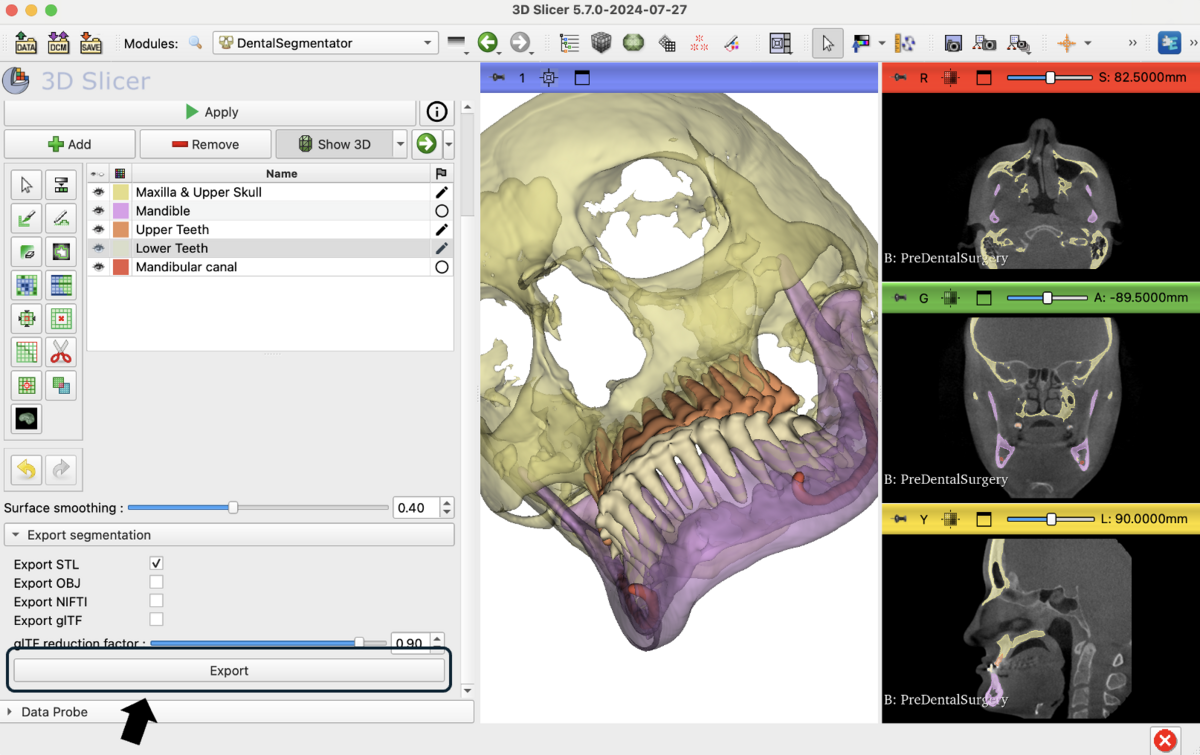Screen dimensions: 1200x755
Task: Select the Islands segment effect
Action: (x=27, y=385)
